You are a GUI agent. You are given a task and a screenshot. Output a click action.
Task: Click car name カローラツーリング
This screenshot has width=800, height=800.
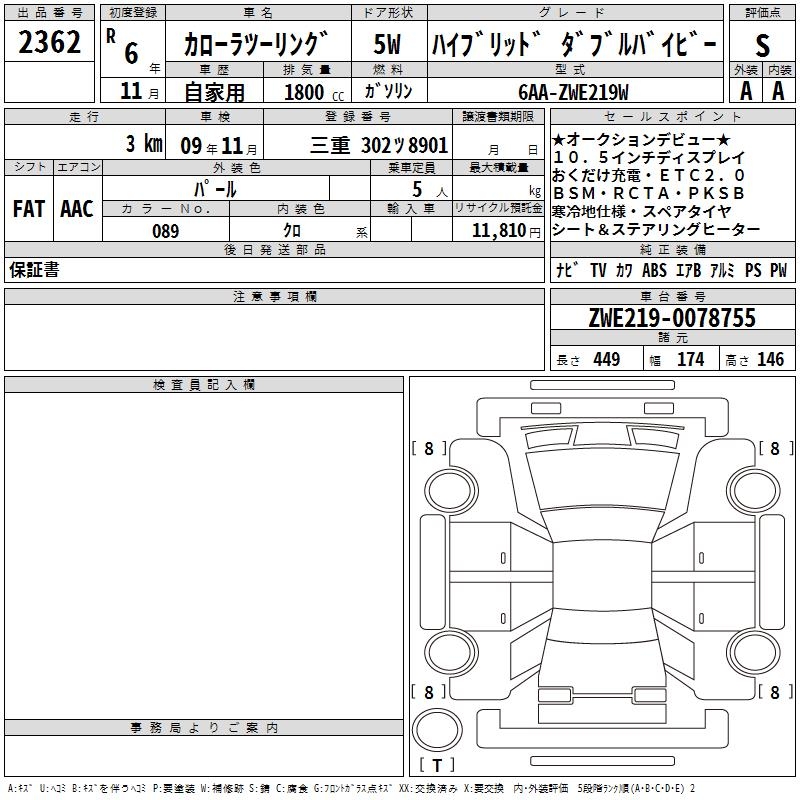point(256,44)
